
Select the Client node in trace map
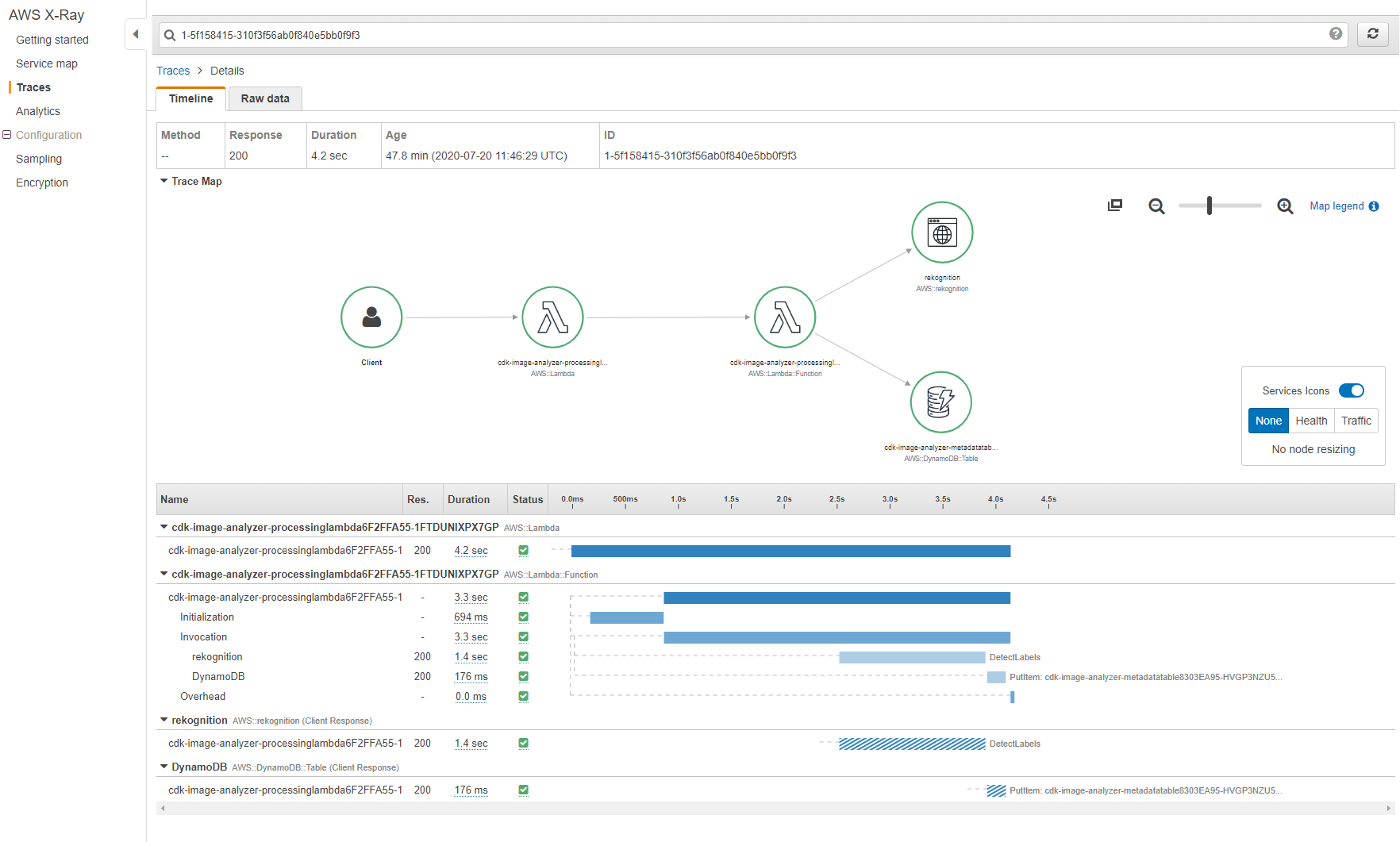point(371,317)
